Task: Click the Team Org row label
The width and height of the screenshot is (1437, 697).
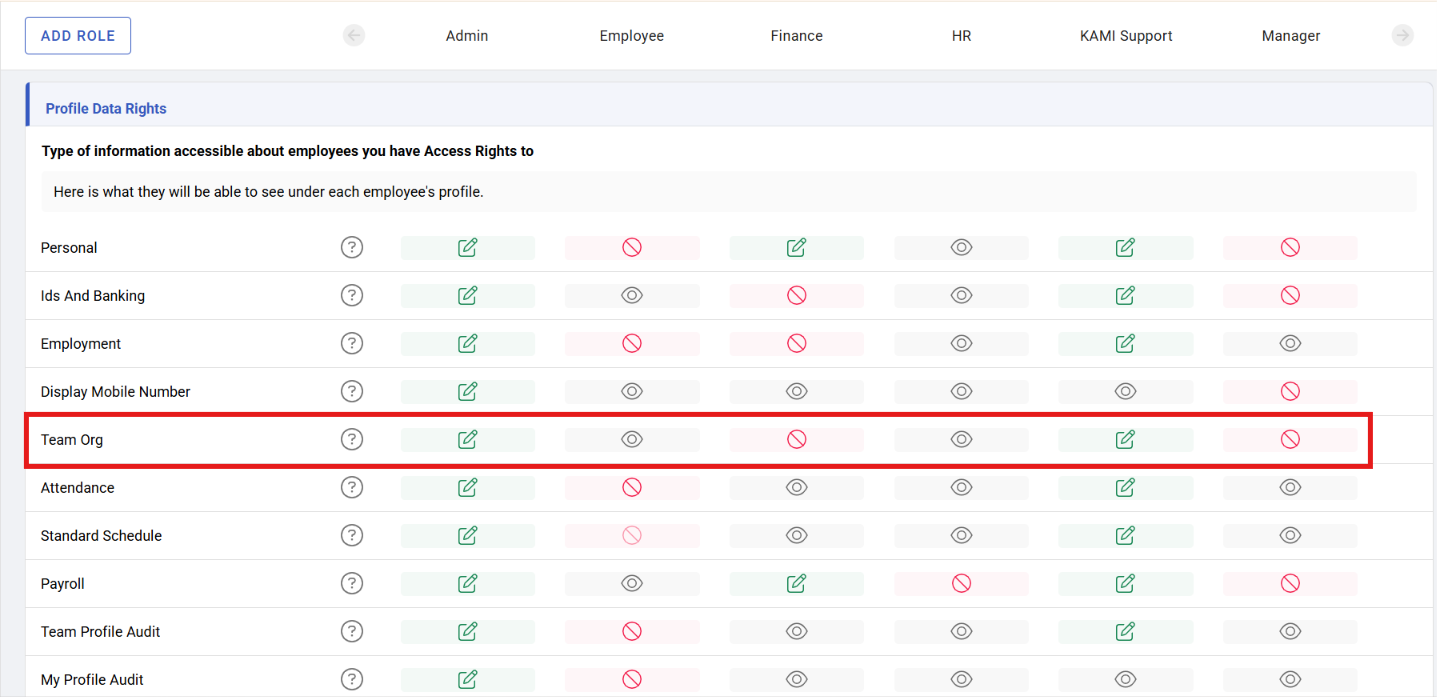Action: 72,440
